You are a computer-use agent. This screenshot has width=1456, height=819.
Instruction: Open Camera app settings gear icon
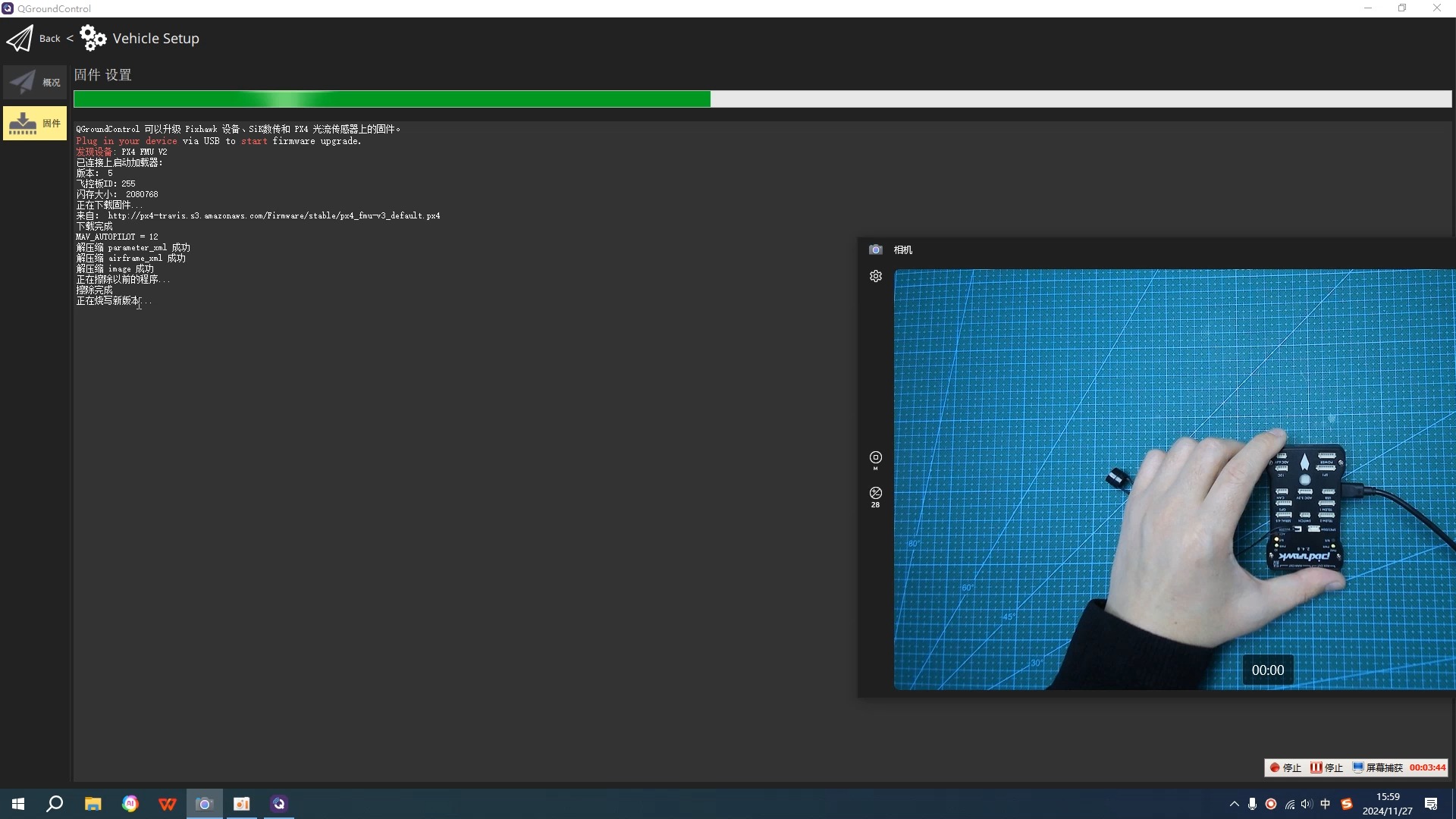(x=876, y=277)
